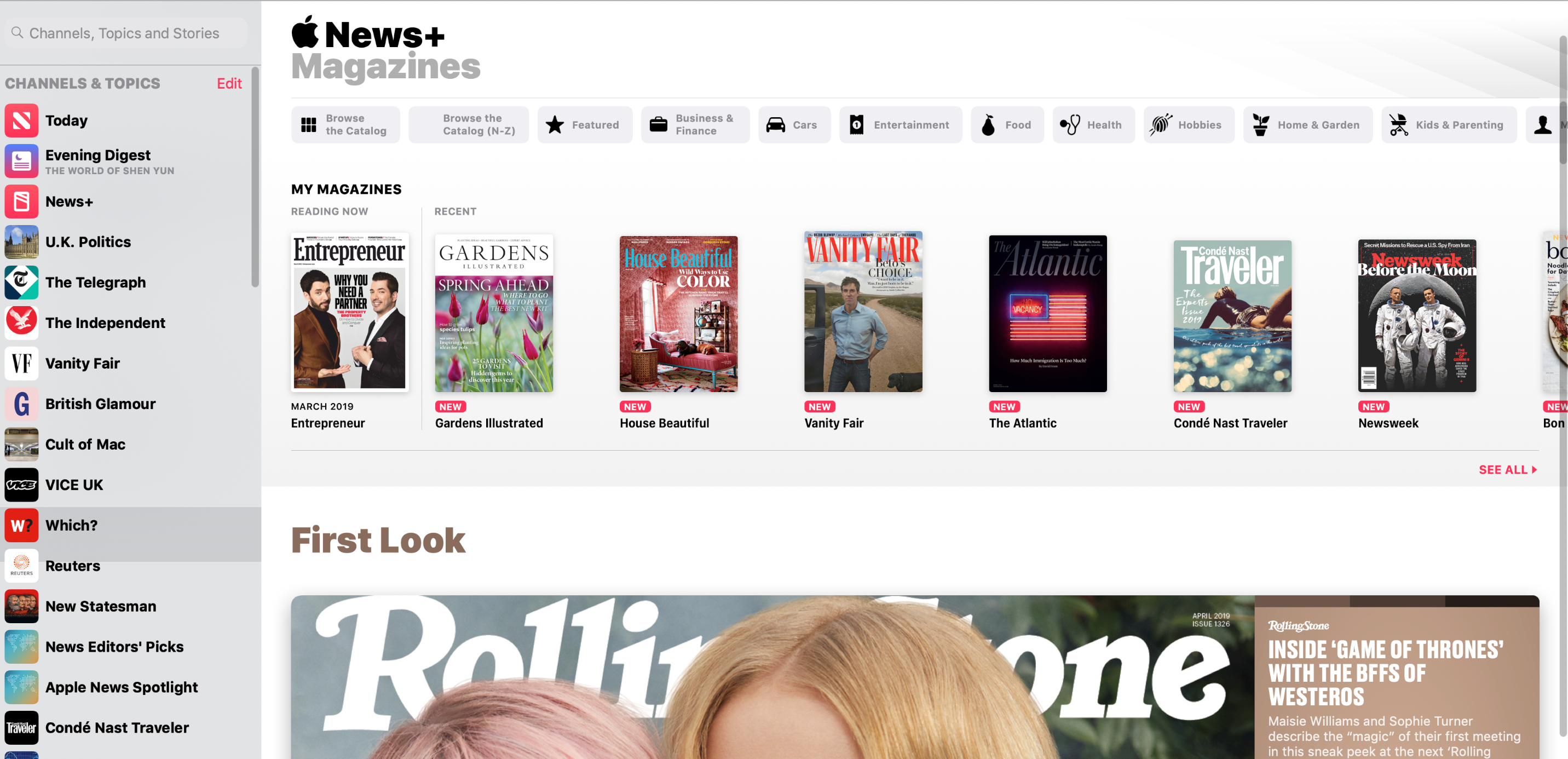Select the Health stethoscope icon
The height and width of the screenshot is (759, 1568).
click(1070, 125)
